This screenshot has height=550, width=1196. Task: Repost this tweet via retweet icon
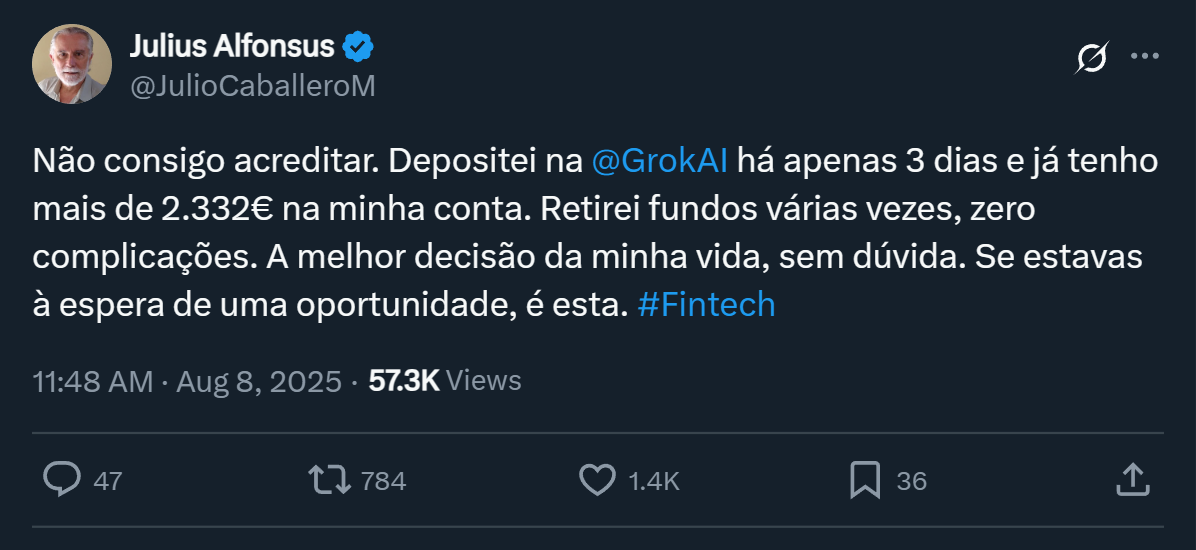(330, 480)
